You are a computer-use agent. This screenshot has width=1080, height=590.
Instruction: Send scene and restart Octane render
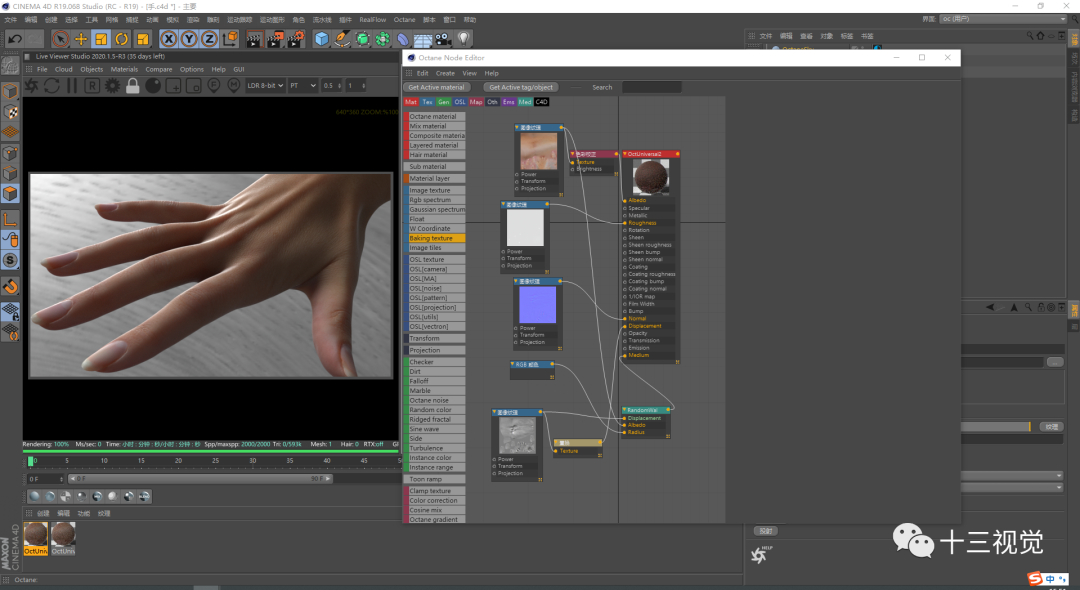pos(32,85)
